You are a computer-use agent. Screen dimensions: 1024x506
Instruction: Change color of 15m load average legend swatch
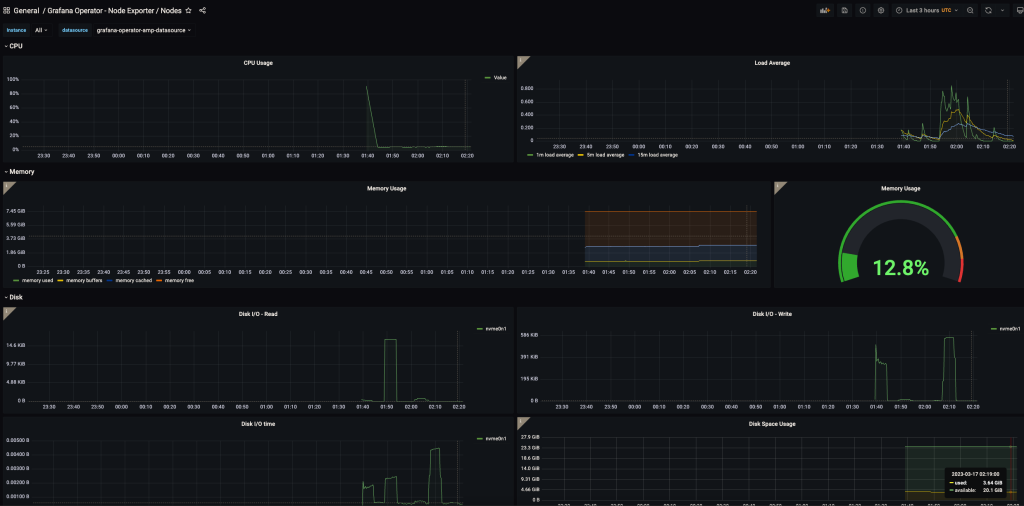click(631, 155)
